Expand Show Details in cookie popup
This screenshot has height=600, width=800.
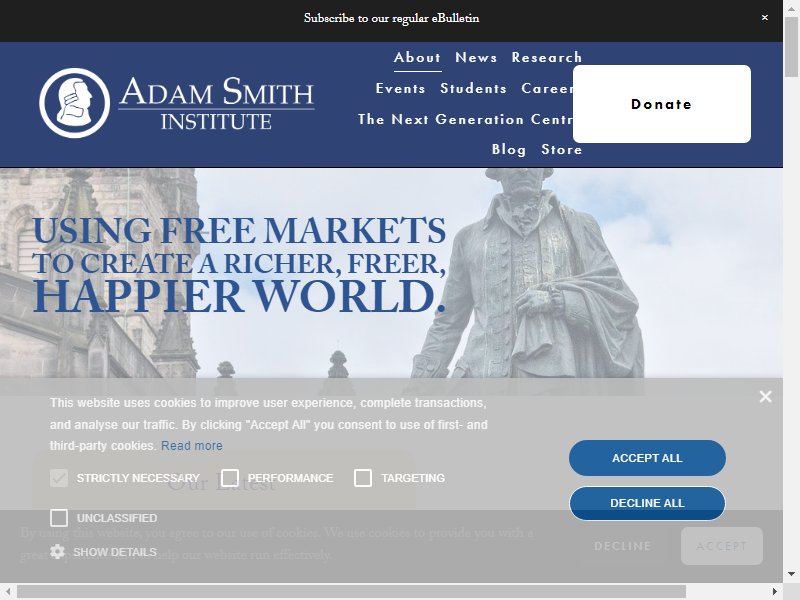pos(115,552)
